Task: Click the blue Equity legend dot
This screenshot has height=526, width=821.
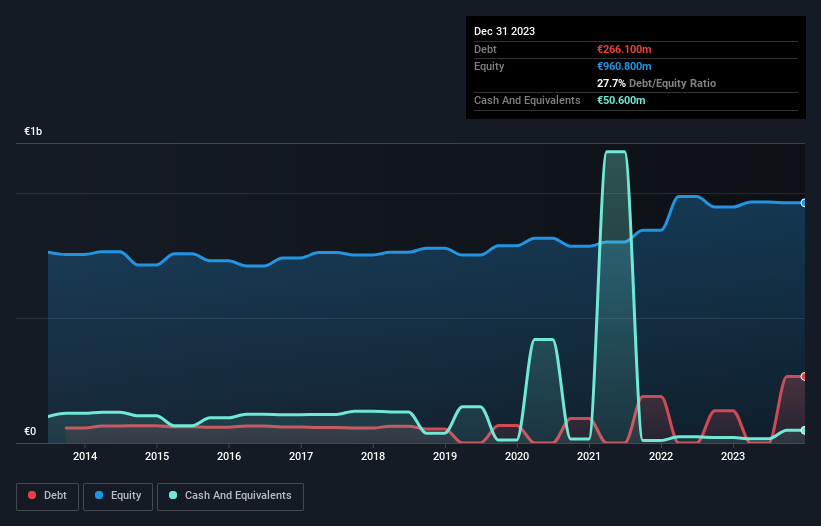Action: point(99,495)
